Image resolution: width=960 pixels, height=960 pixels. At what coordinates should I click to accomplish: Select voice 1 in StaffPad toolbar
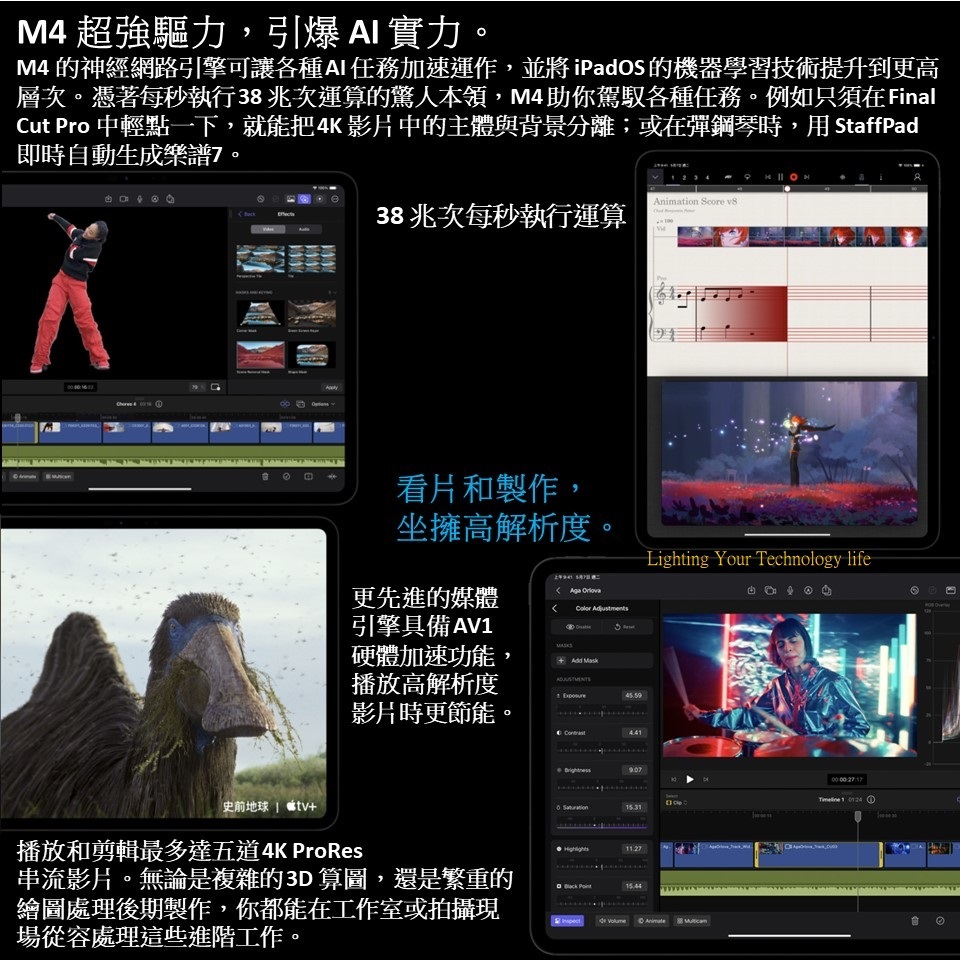pos(673,178)
